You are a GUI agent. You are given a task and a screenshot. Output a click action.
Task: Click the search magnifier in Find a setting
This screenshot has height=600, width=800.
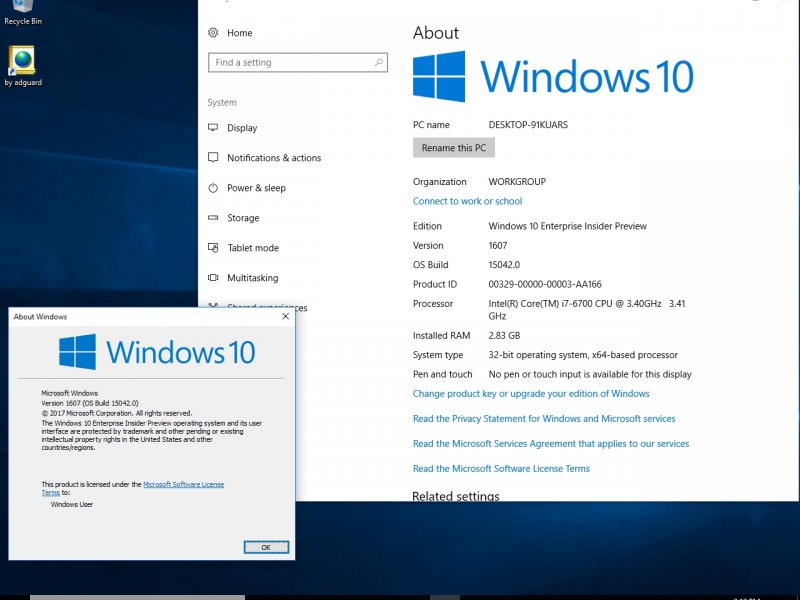[x=379, y=62]
